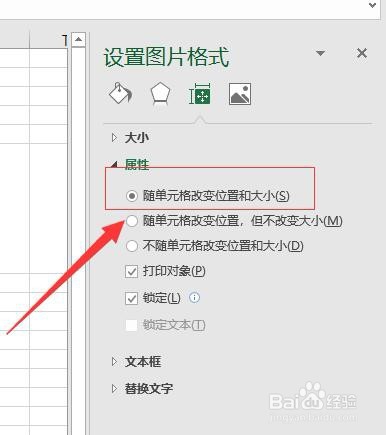Image resolution: width=386 pixels, height=435 pixels.
Task: Open the task pane options dropdown arrow
Action: (x=320, y=53)
